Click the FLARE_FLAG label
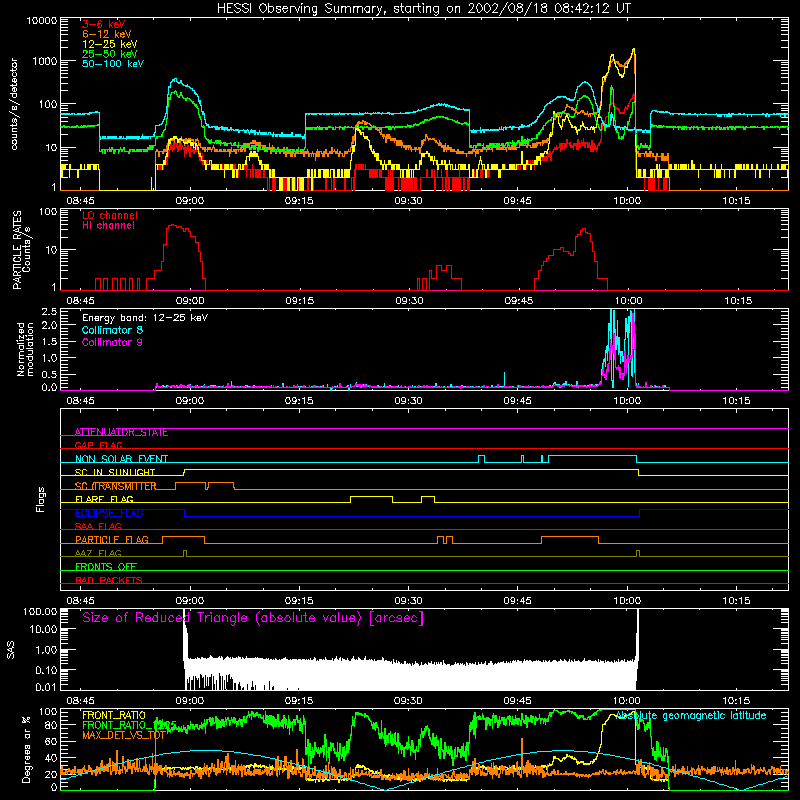 coord(104,499)
